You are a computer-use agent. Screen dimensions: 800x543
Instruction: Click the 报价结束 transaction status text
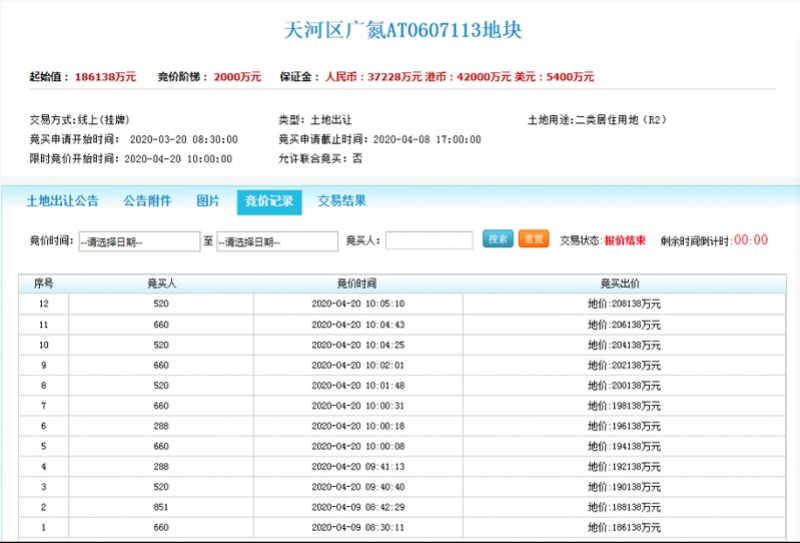point(624,240)
